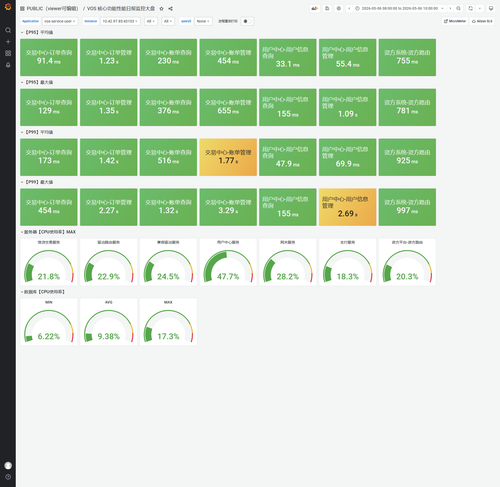Viewport: 500px width, 487px height.
Task: Click the 1.23 s stat panel
Action: click(x=108, y=57)
